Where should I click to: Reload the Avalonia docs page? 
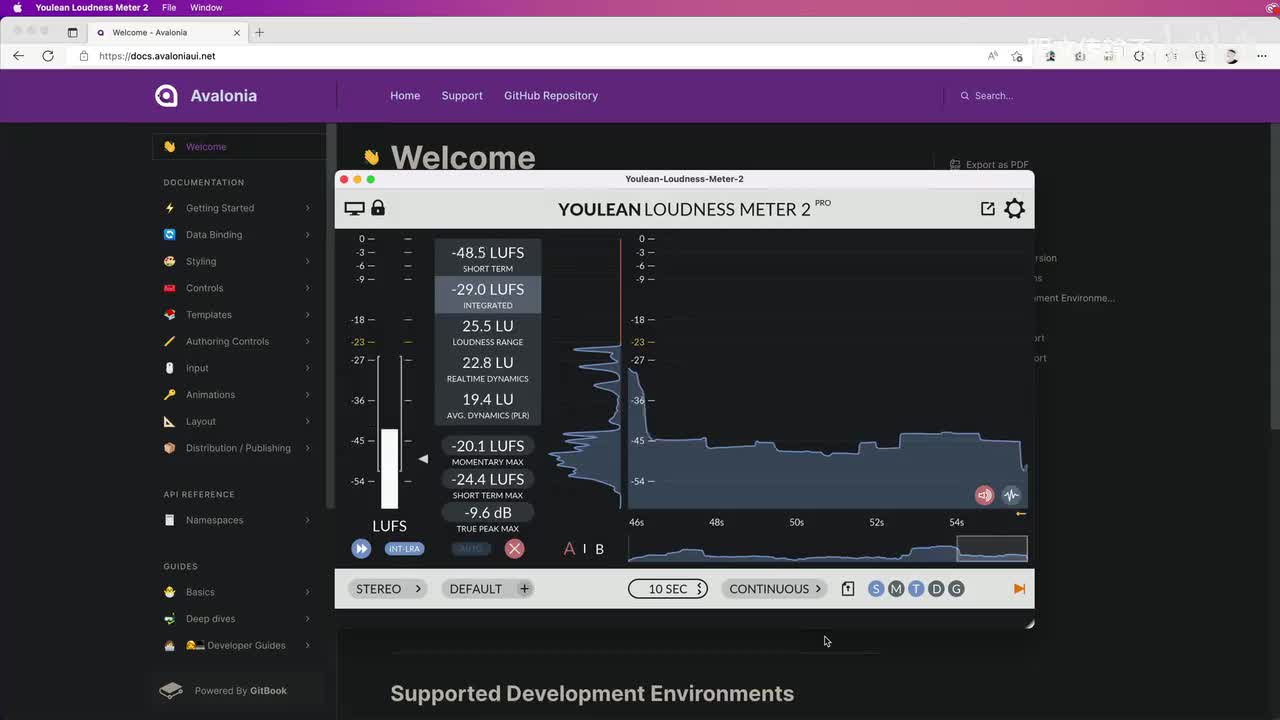48,56
